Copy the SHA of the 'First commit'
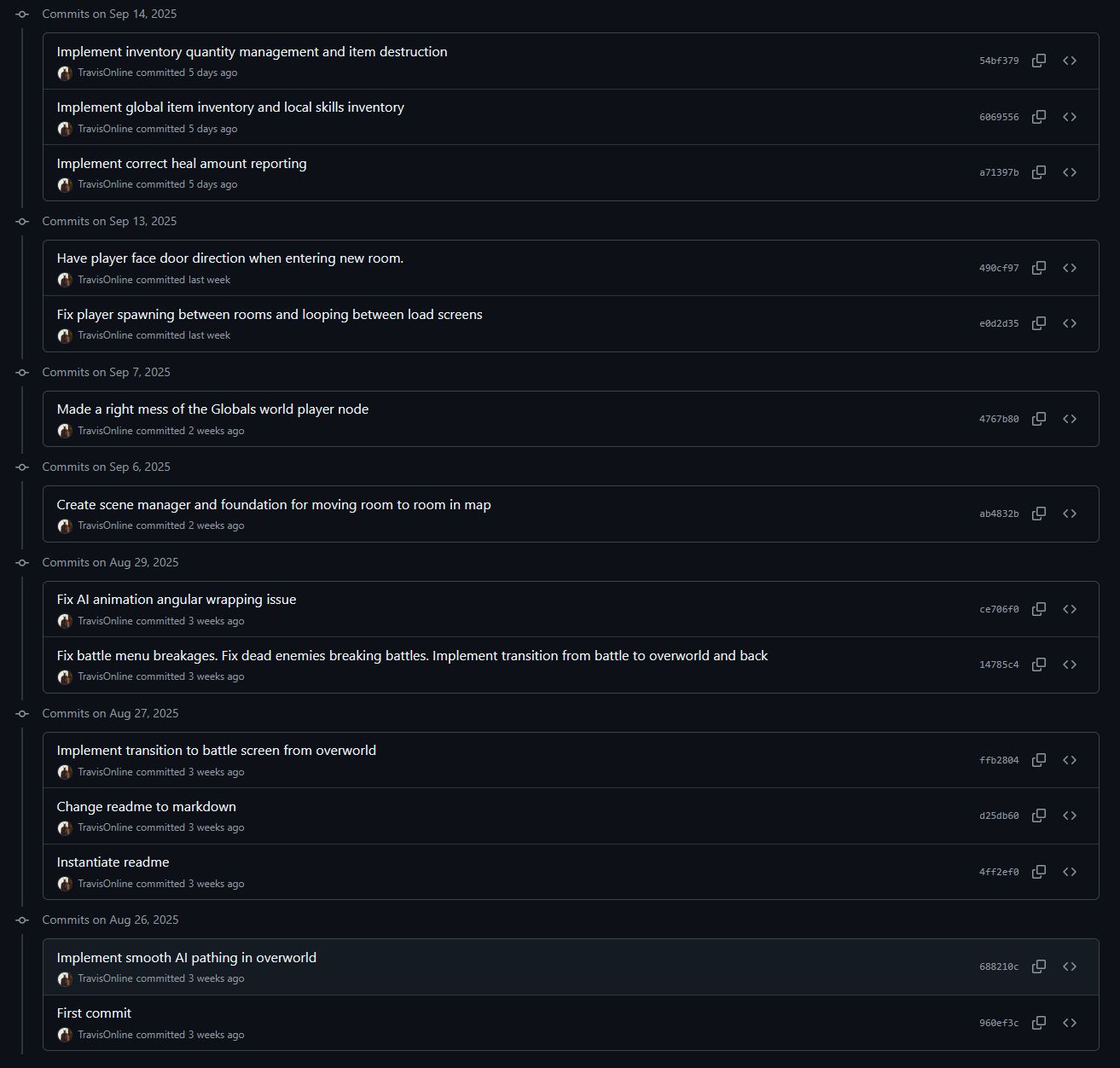Image resolution: width=1120 pixels, height=1068 pixels. pyautogui.click(x=1039, y=1022)
